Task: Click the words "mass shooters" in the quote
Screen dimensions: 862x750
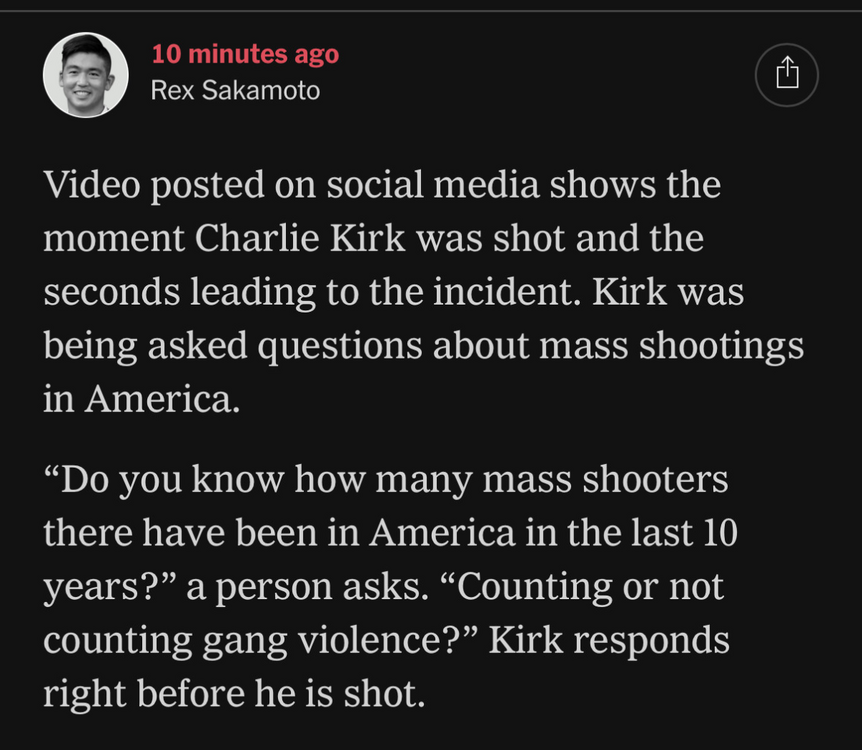Action: pyautogui.click(x=605, y=479)
